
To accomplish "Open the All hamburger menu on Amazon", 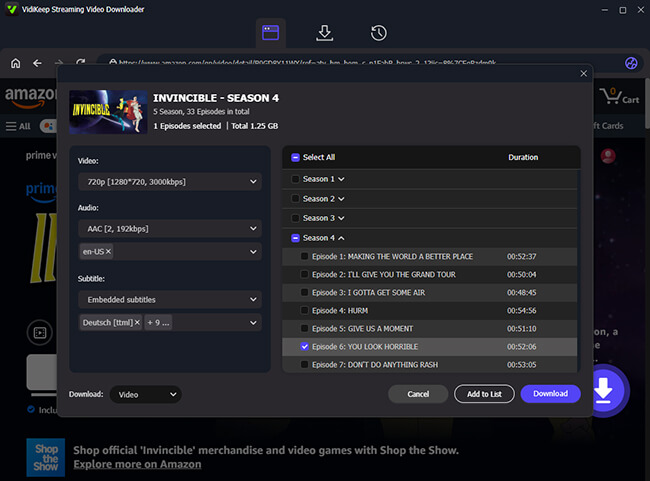I will 18,126.
